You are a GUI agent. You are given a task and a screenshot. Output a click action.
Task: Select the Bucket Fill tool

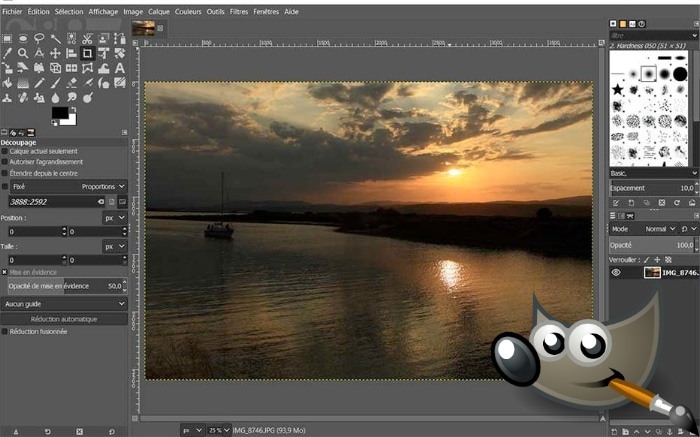pos(7,83)
